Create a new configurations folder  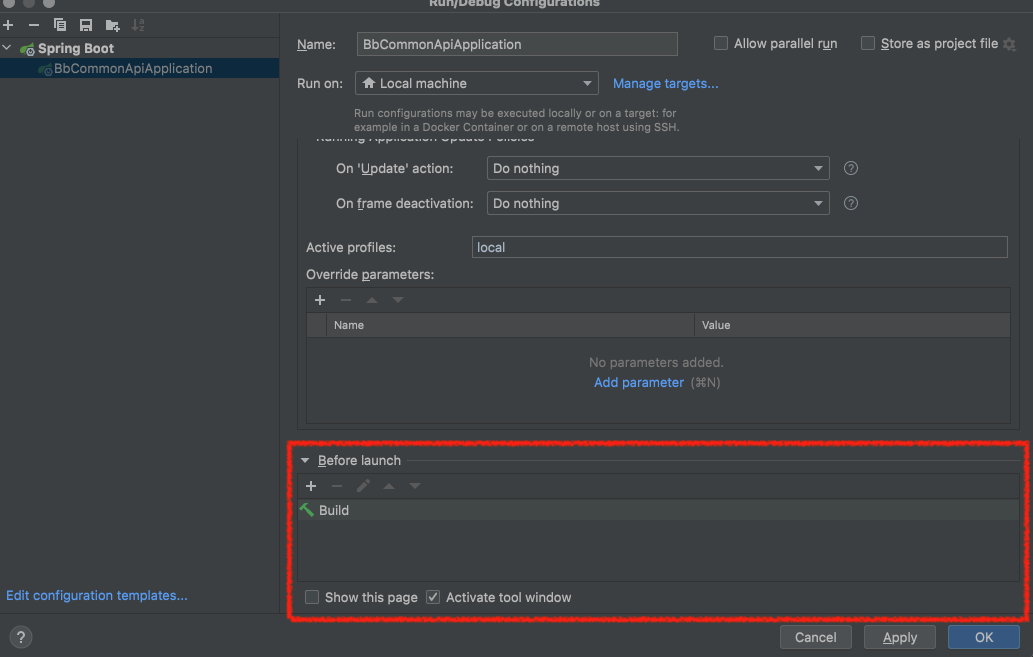click(x=112, y=25)
